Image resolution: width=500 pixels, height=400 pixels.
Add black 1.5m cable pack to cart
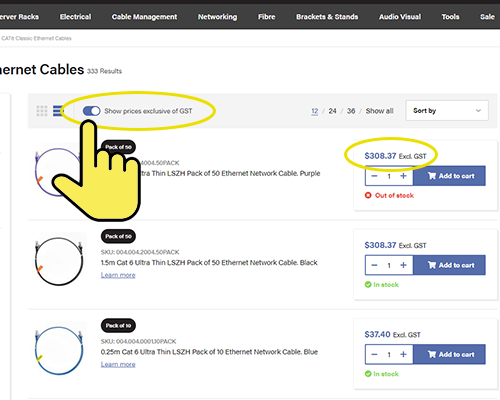pyautogui.click(x=449, y=265)
